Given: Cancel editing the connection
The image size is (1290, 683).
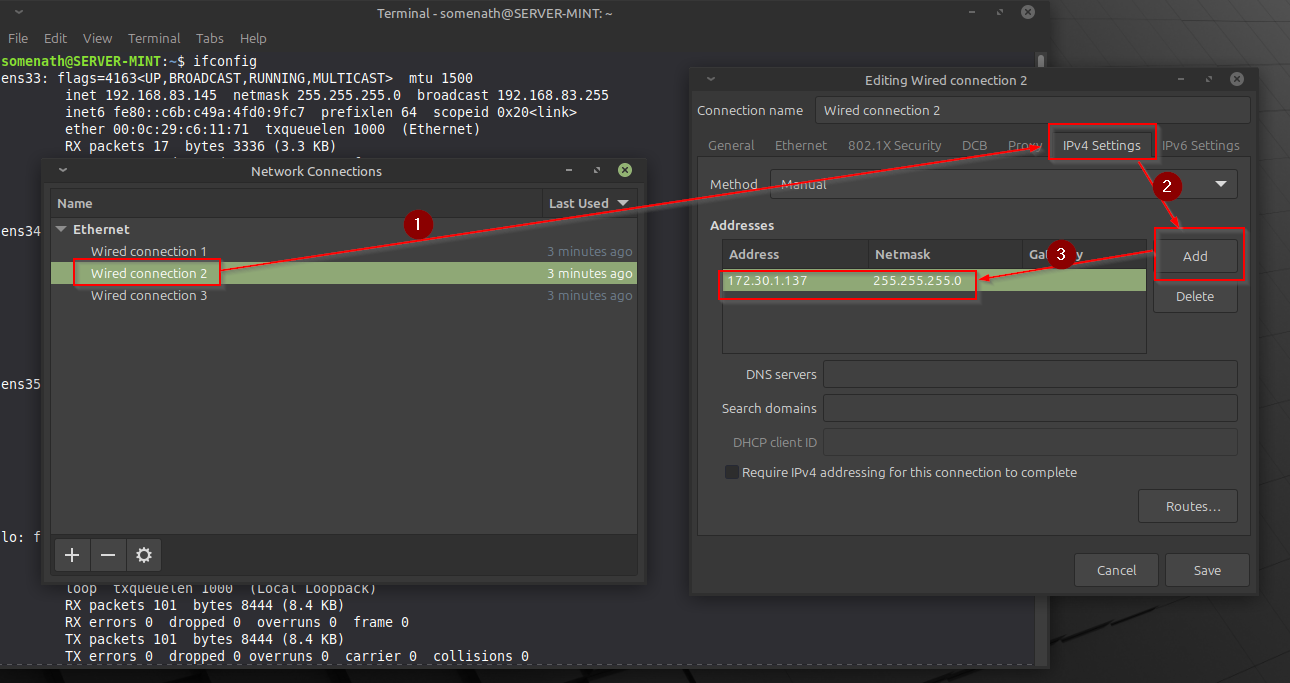Looking at the screenshot, I should point(1116,570).
